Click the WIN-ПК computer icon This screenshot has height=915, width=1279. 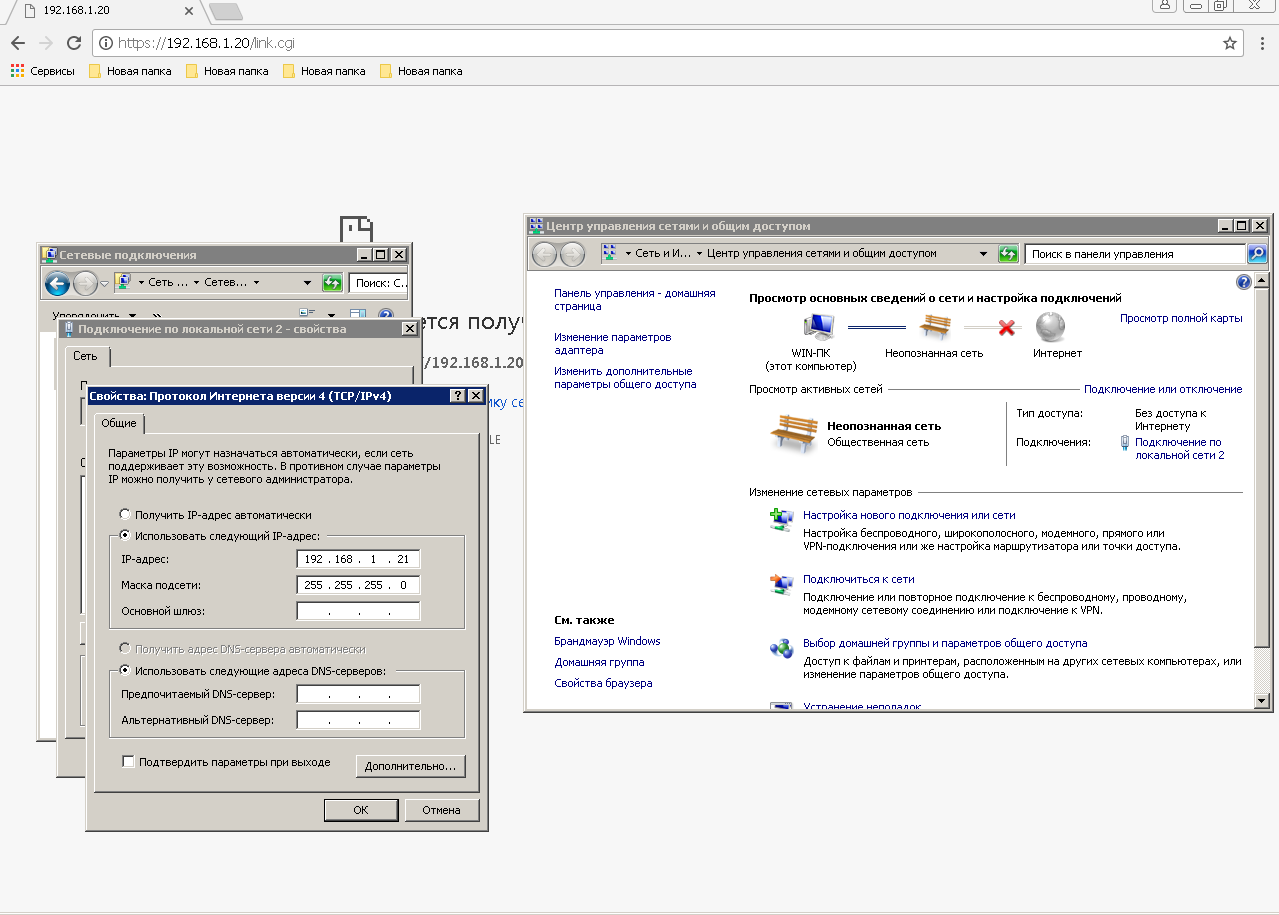820,327
